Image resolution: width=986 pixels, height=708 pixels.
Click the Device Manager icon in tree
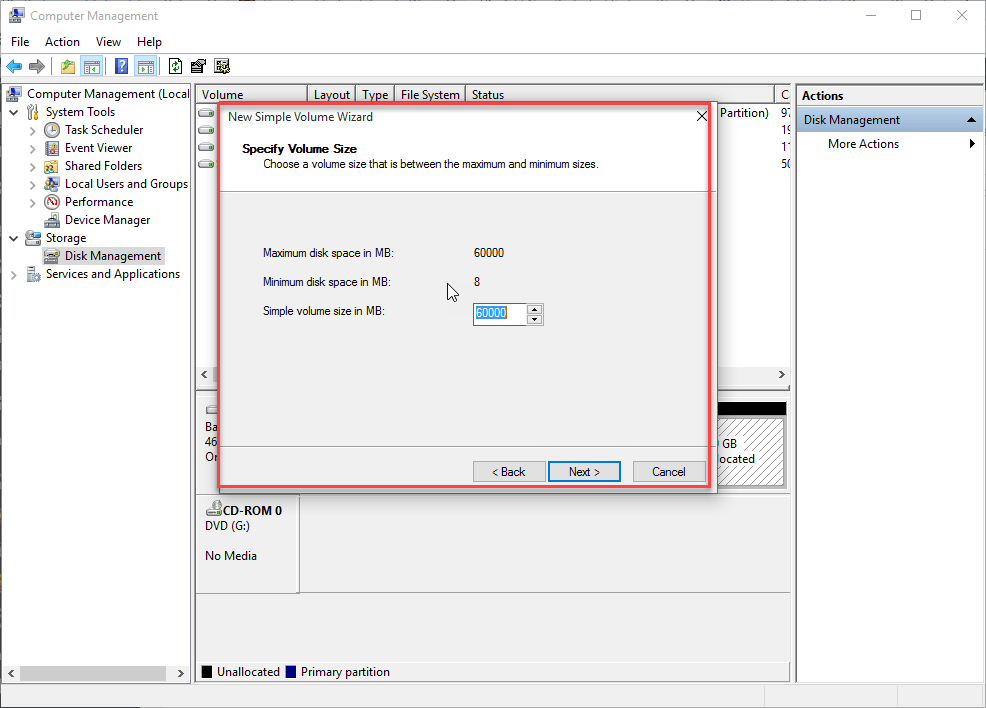[x=52, y=220]
